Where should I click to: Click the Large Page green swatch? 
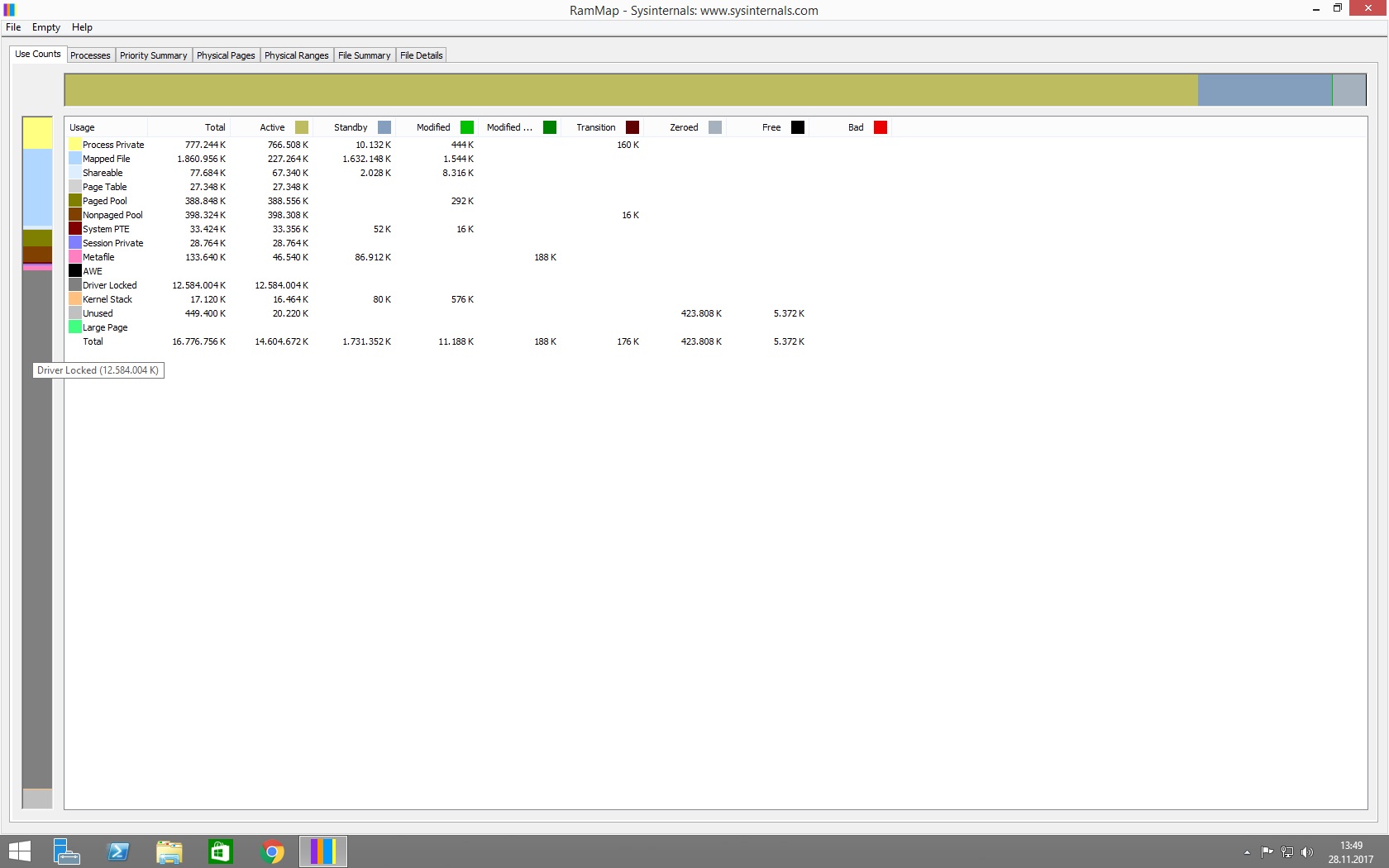tap(75, 327)
